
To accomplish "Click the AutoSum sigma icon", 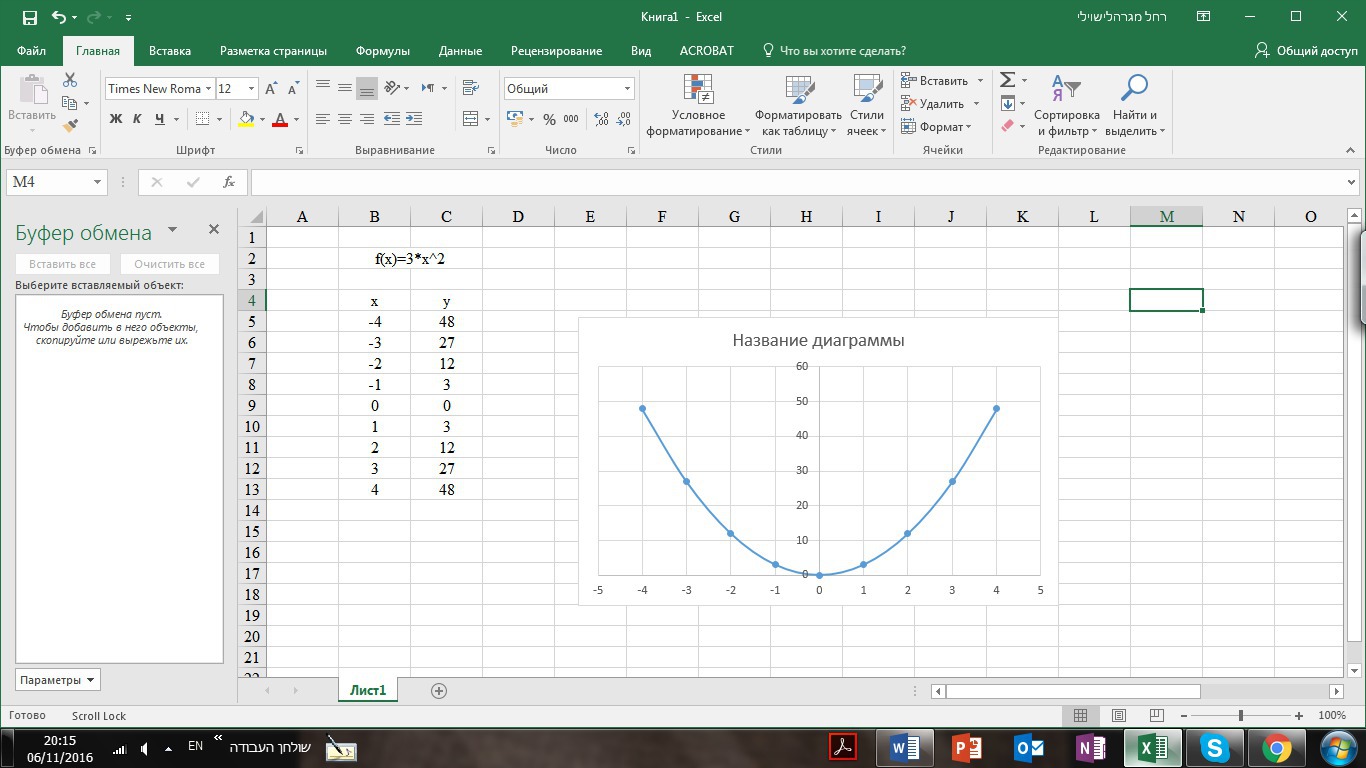I will click(1008, 80).
